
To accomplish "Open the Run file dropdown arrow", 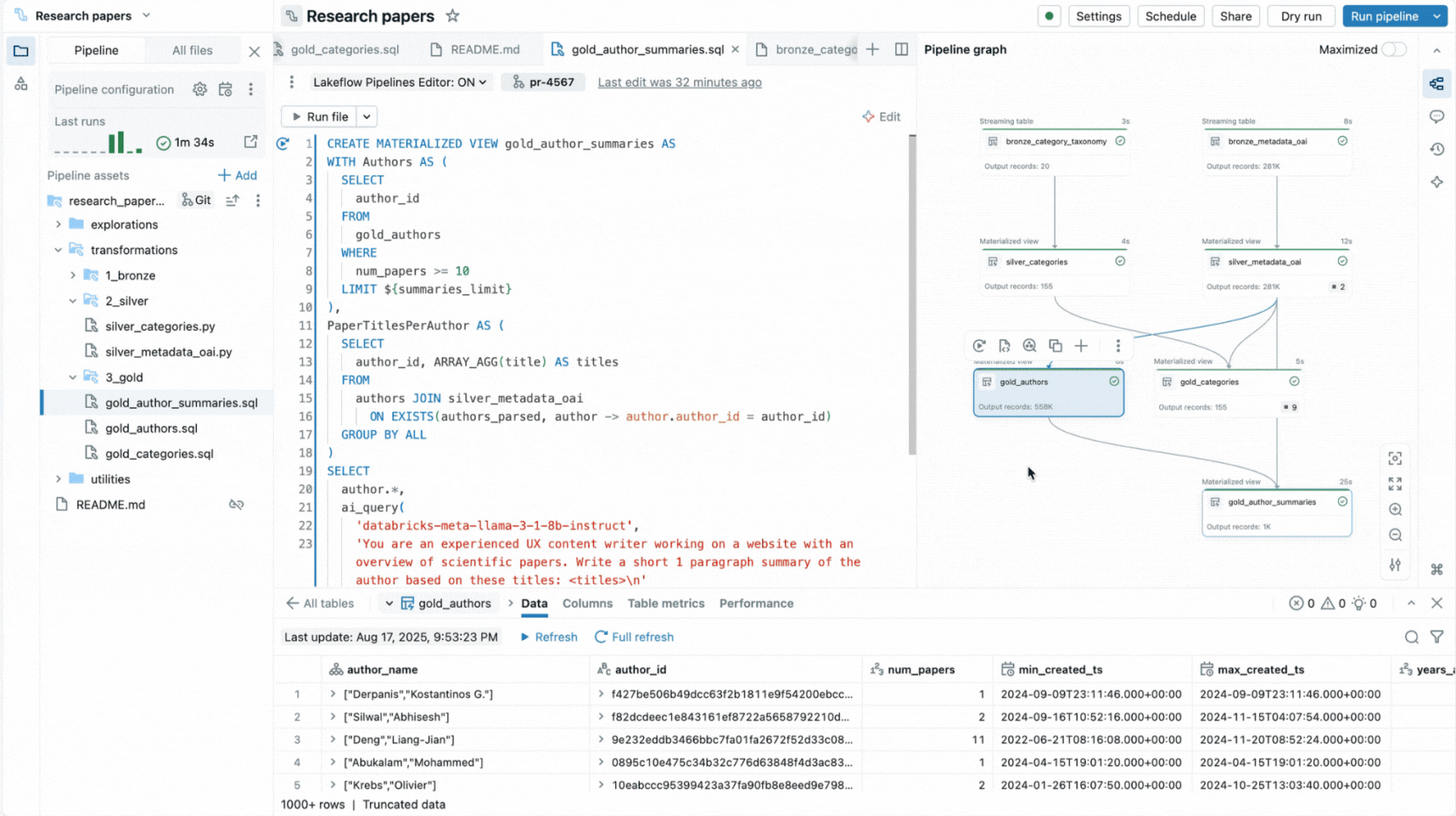I will (367, 116).
